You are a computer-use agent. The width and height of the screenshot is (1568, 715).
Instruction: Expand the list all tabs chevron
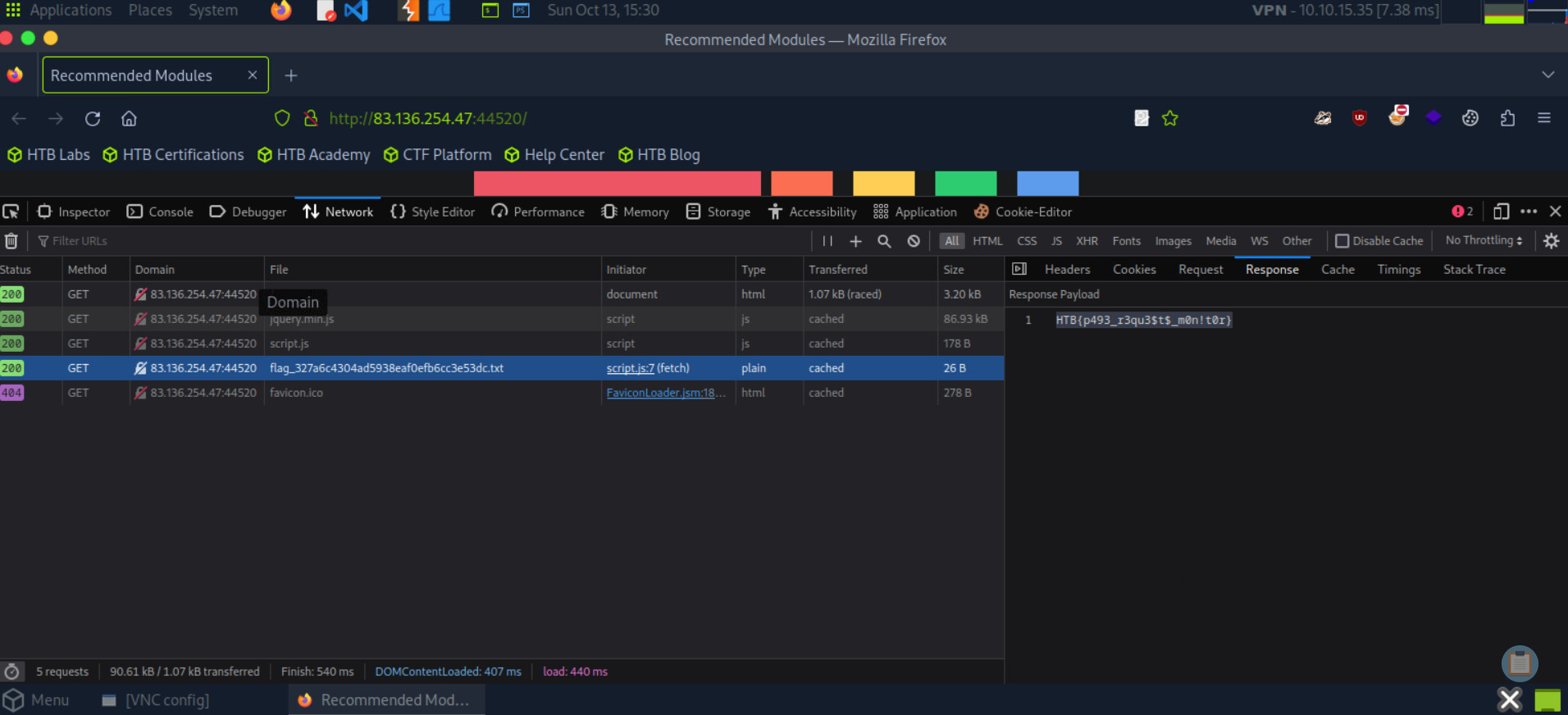point(1547,75)
